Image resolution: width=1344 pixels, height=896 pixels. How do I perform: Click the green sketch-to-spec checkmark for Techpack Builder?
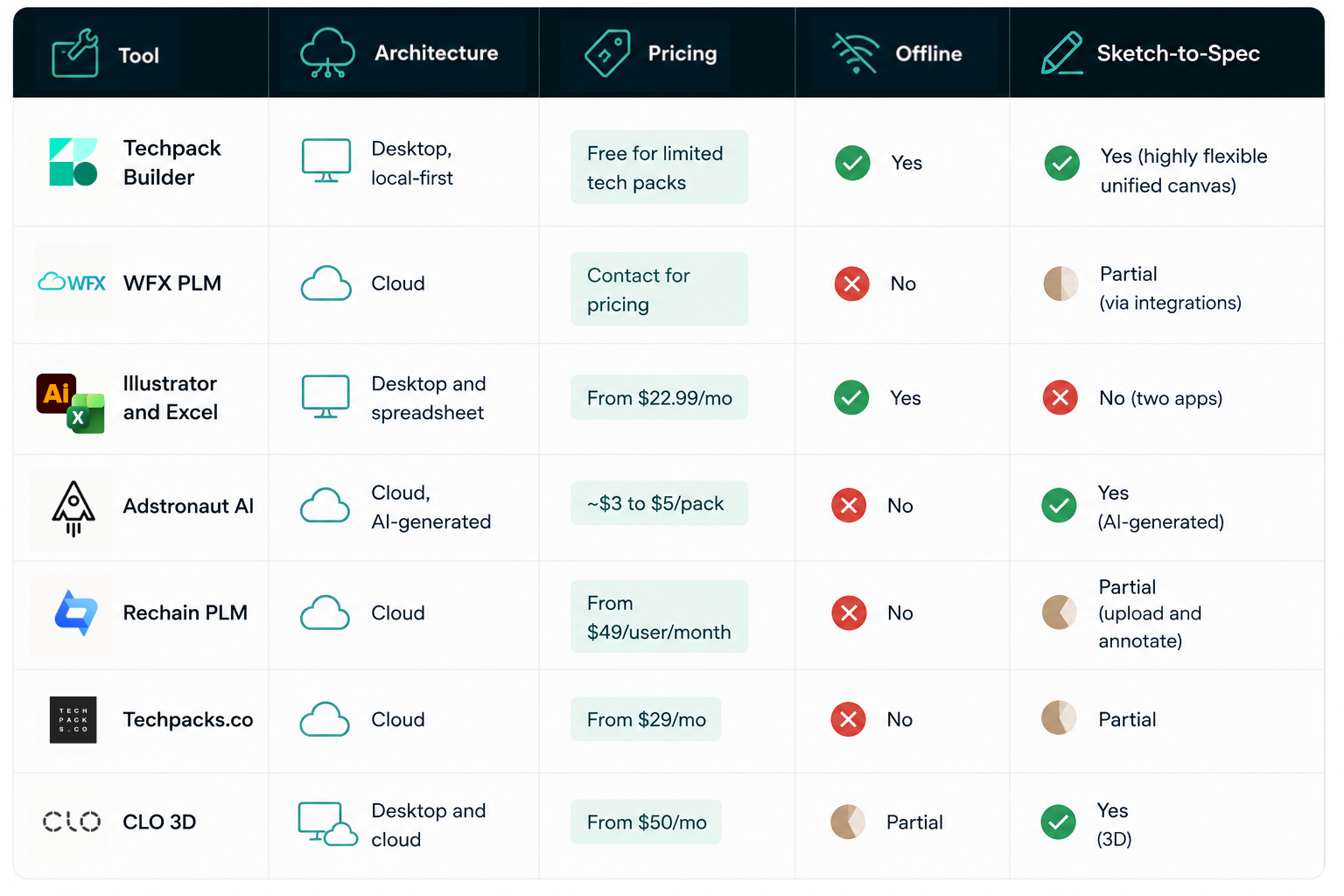click(x=1061, y=163)
